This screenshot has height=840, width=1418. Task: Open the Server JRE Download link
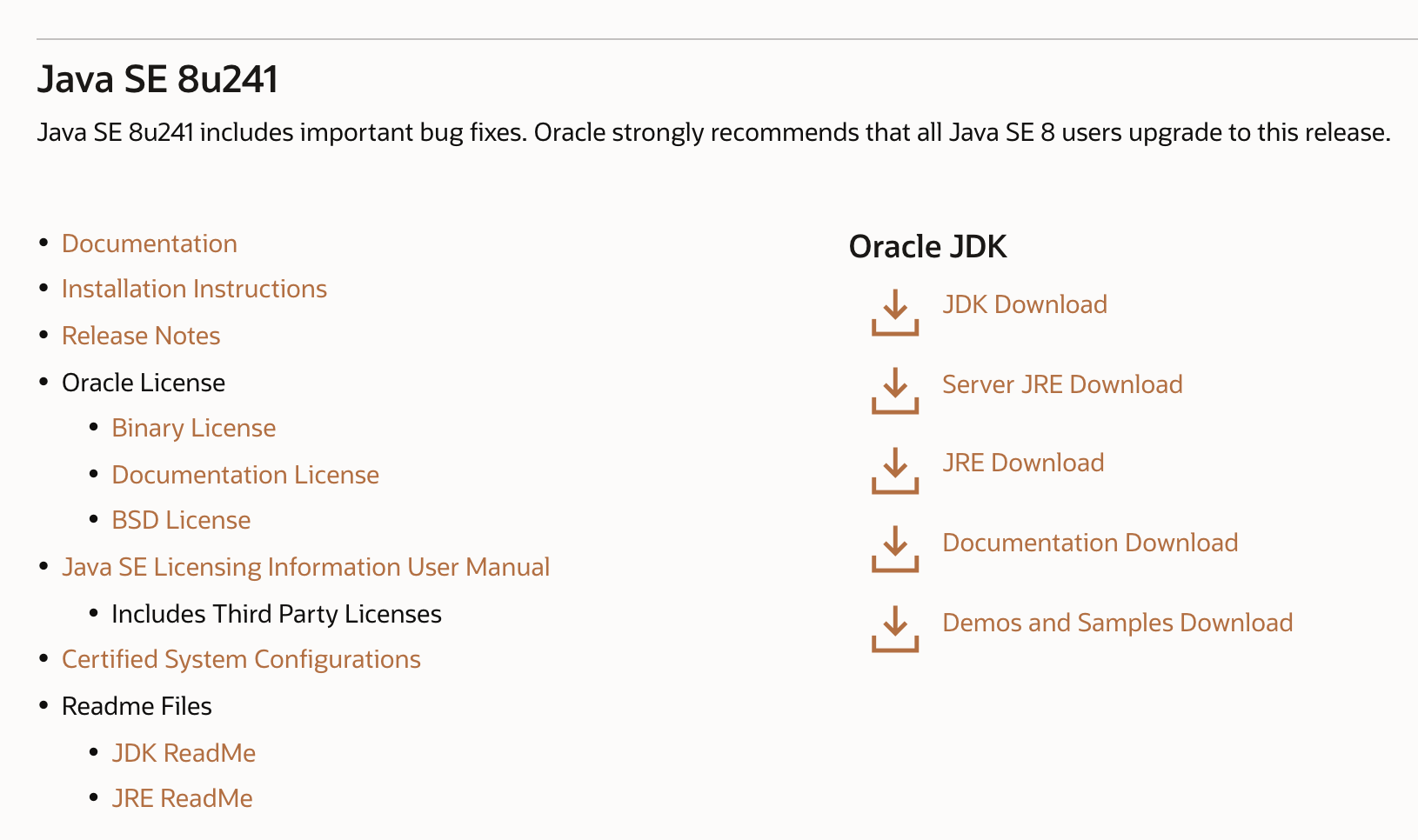click(x=1062, y=384)
